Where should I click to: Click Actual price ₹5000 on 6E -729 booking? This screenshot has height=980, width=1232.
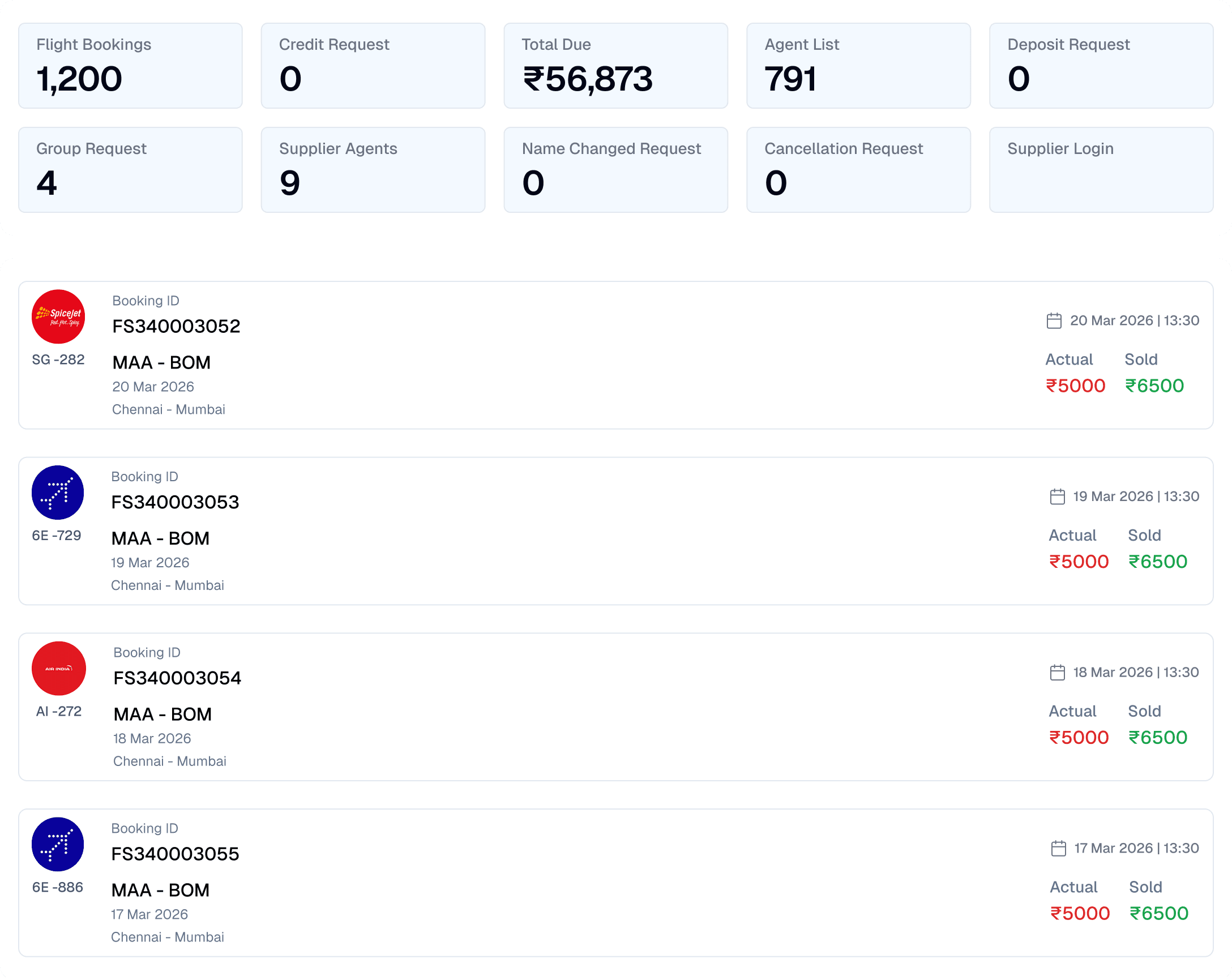click(x=1079, y=562)
